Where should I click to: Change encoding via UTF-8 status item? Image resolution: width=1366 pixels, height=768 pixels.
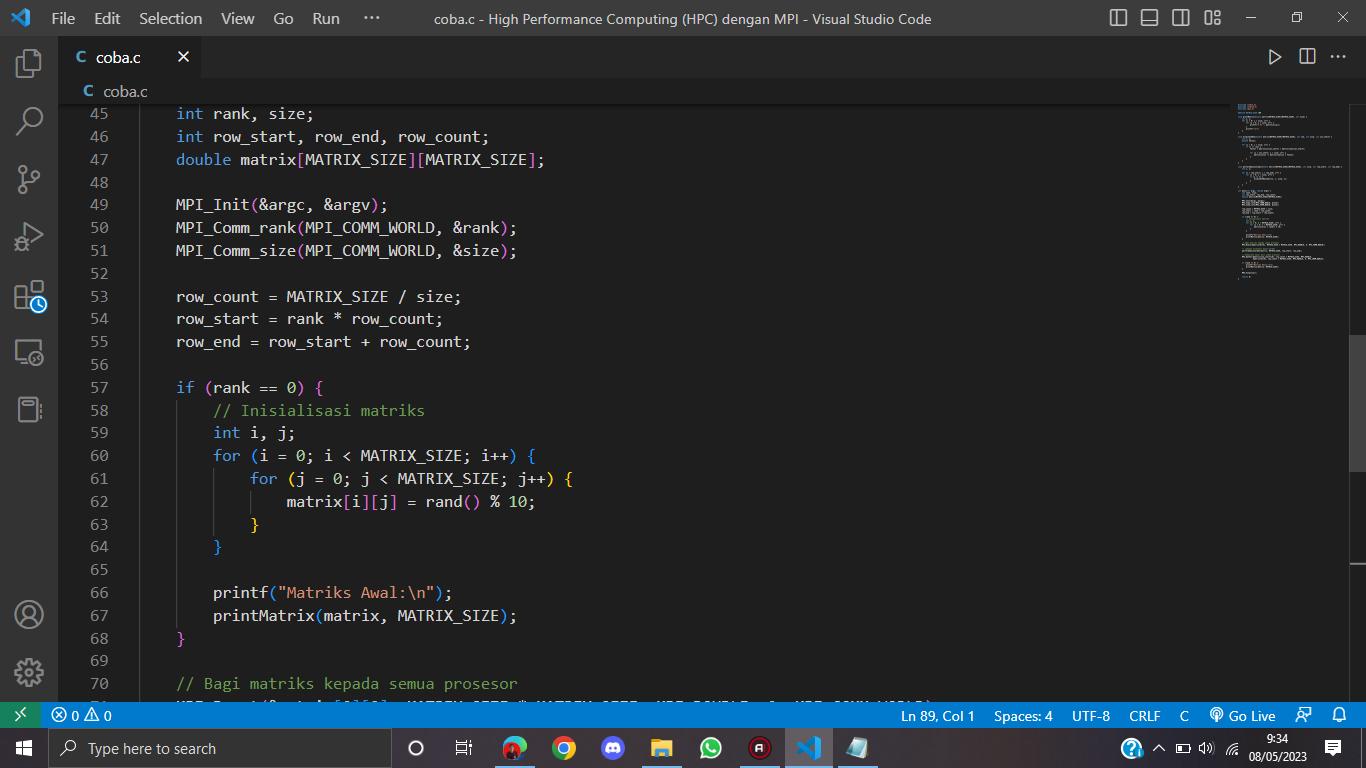click(x=1091, y=715)
